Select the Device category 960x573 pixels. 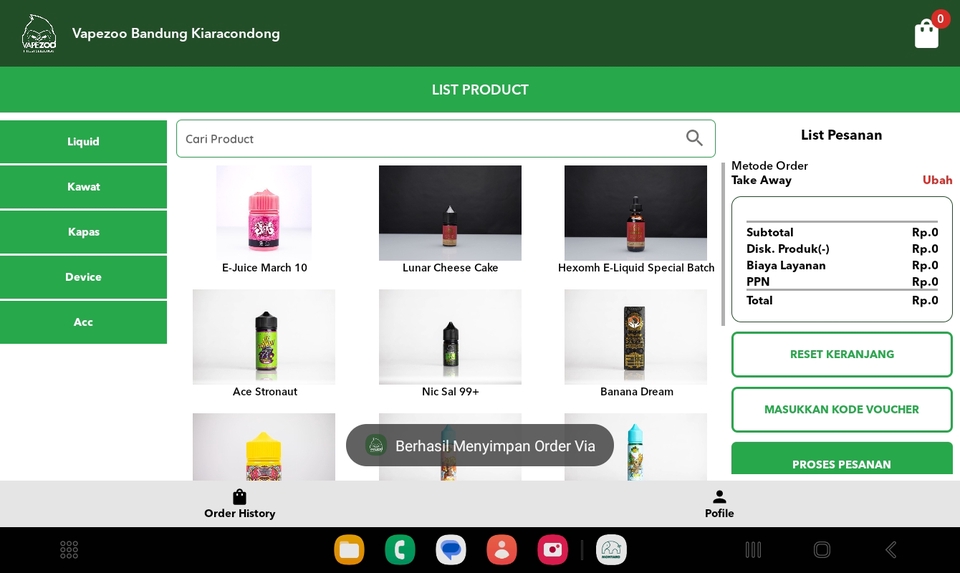83,277
